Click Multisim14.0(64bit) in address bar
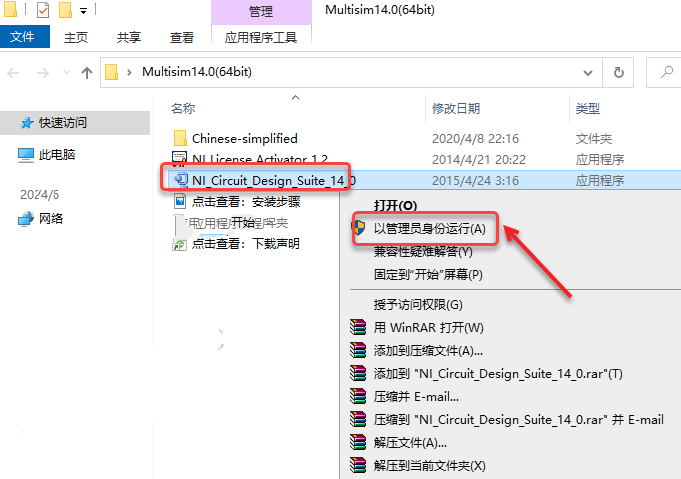Image resolution: width=681 pixels, height=479 pixels. coord(197,72)
